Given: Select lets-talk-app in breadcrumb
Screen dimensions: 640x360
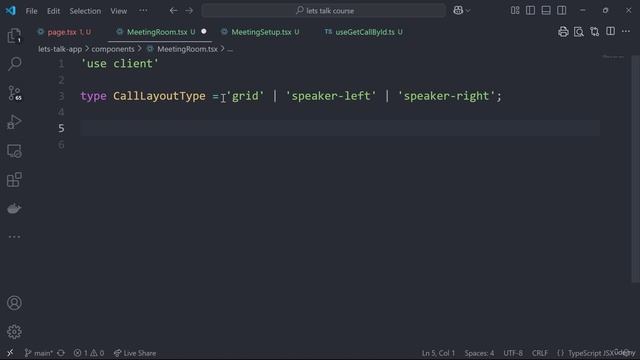Looking at the screenshot, I should pyautogui.click(x=60, y=49).
